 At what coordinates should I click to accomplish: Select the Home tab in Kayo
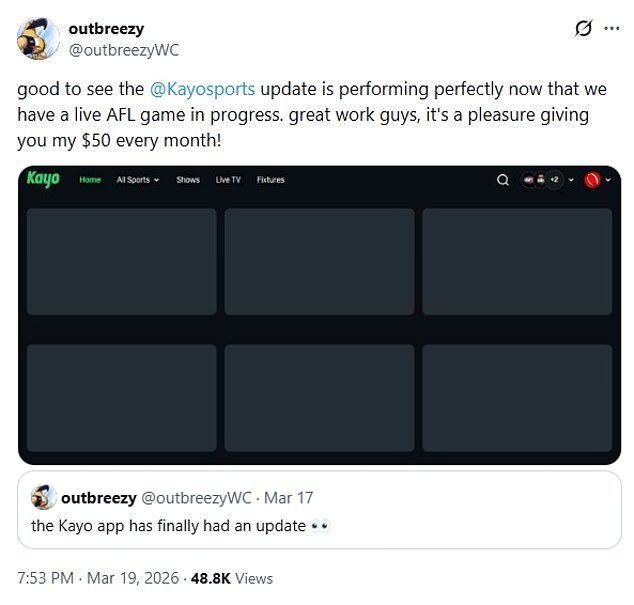90,180
